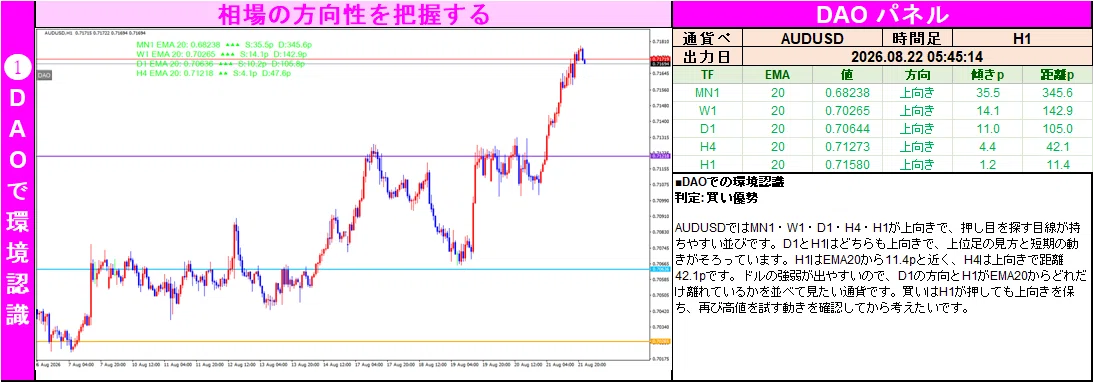The image size is (1093, 382).
Task: Click the H1 cell in the TF column
Action: click(x=708, y=165)
